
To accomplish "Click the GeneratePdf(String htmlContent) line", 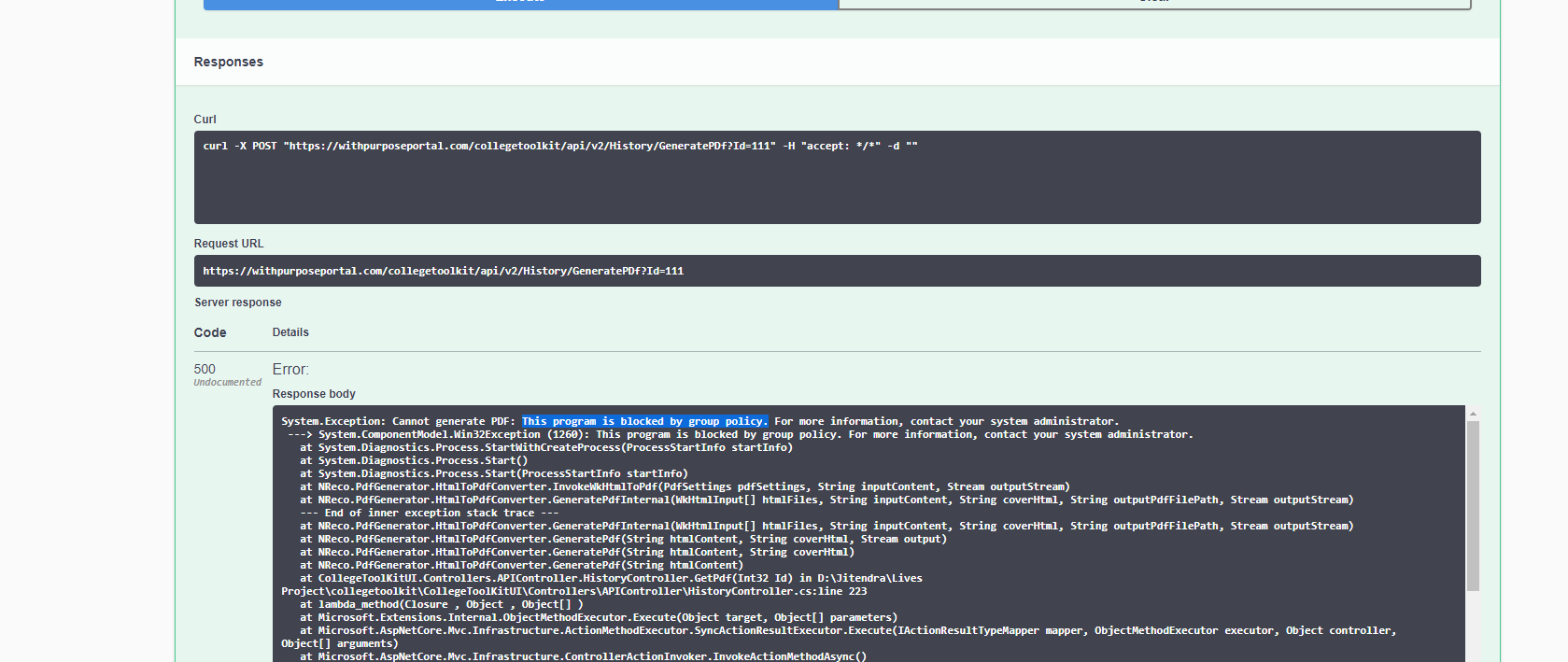I will [x=521, y=565].
